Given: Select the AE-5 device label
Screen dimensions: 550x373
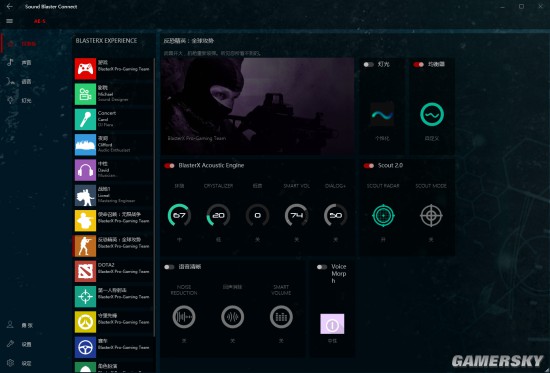Looking at the screenshot, I should point(40,21).
